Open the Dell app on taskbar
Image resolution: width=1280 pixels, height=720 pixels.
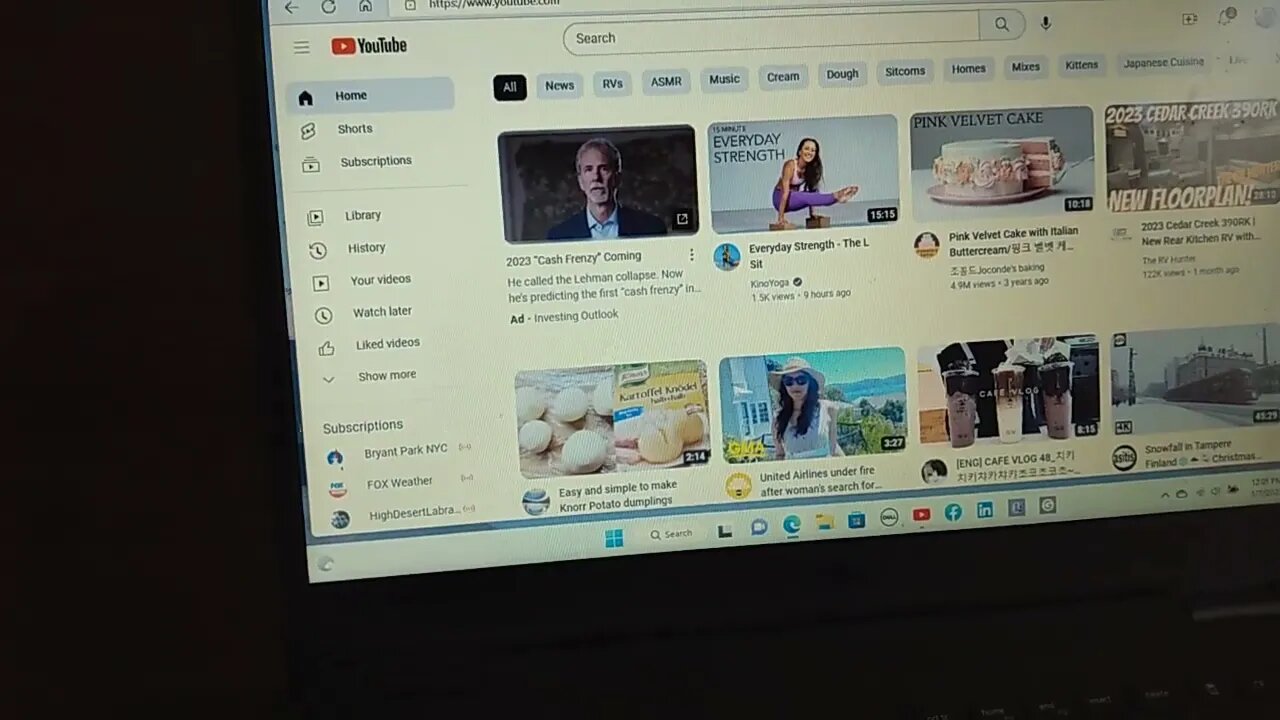click(888, 517)
